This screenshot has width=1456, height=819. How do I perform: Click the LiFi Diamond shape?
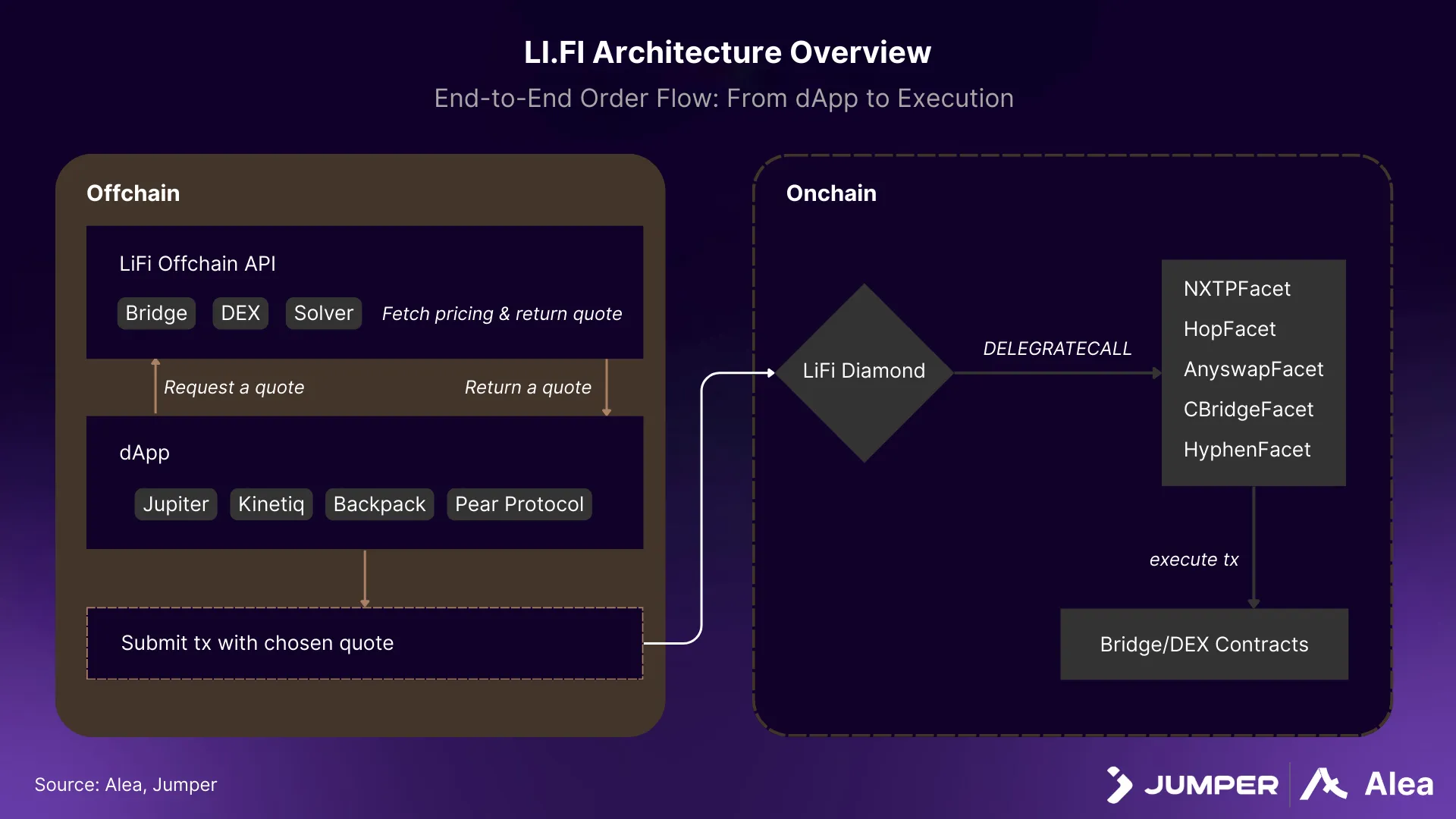point(864,372)
